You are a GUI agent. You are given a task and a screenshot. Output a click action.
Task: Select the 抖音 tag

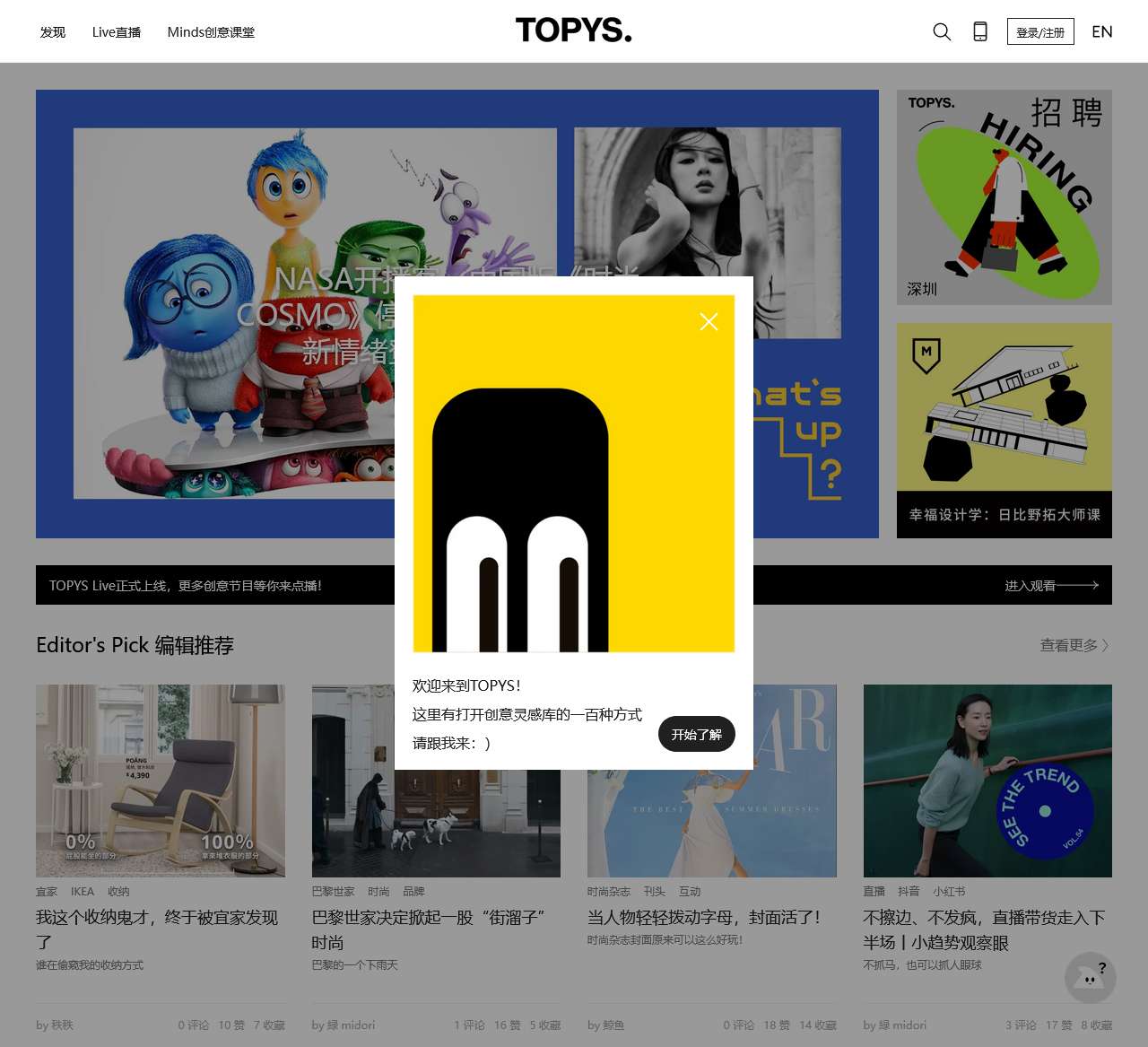click(x=909, y=892)
